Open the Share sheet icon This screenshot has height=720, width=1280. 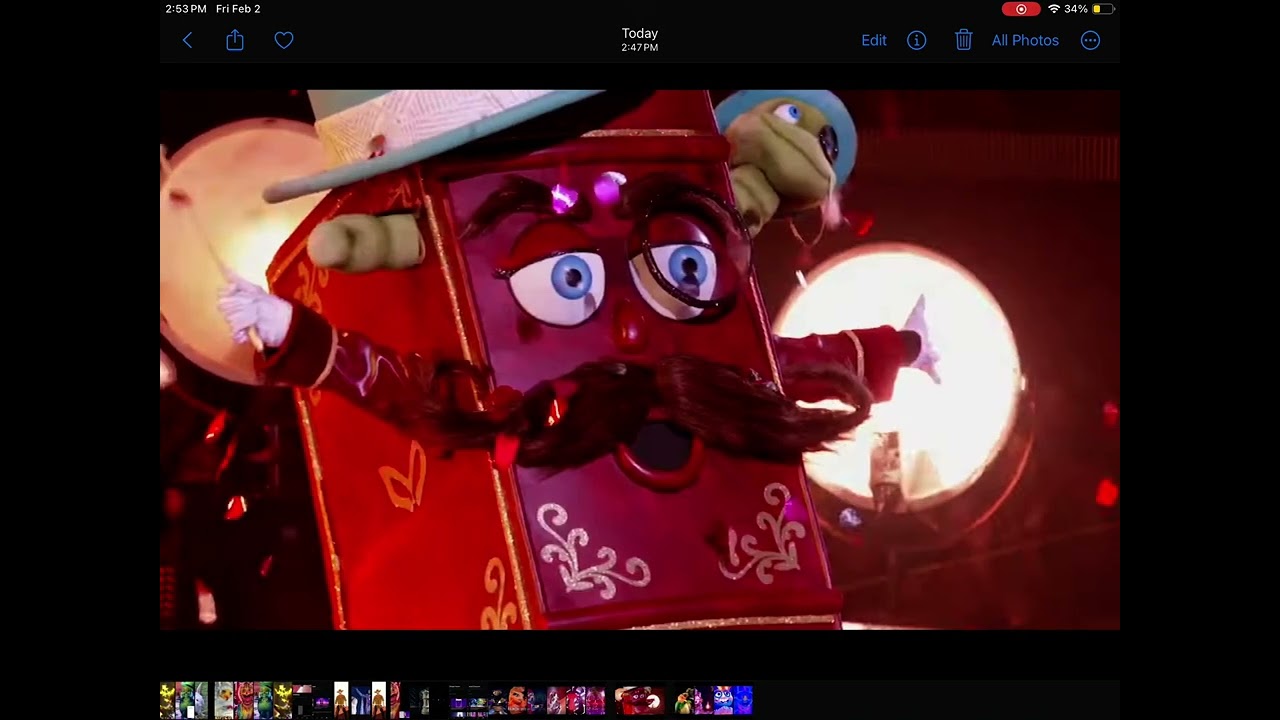pyautogui.click(x=235, y=40)
